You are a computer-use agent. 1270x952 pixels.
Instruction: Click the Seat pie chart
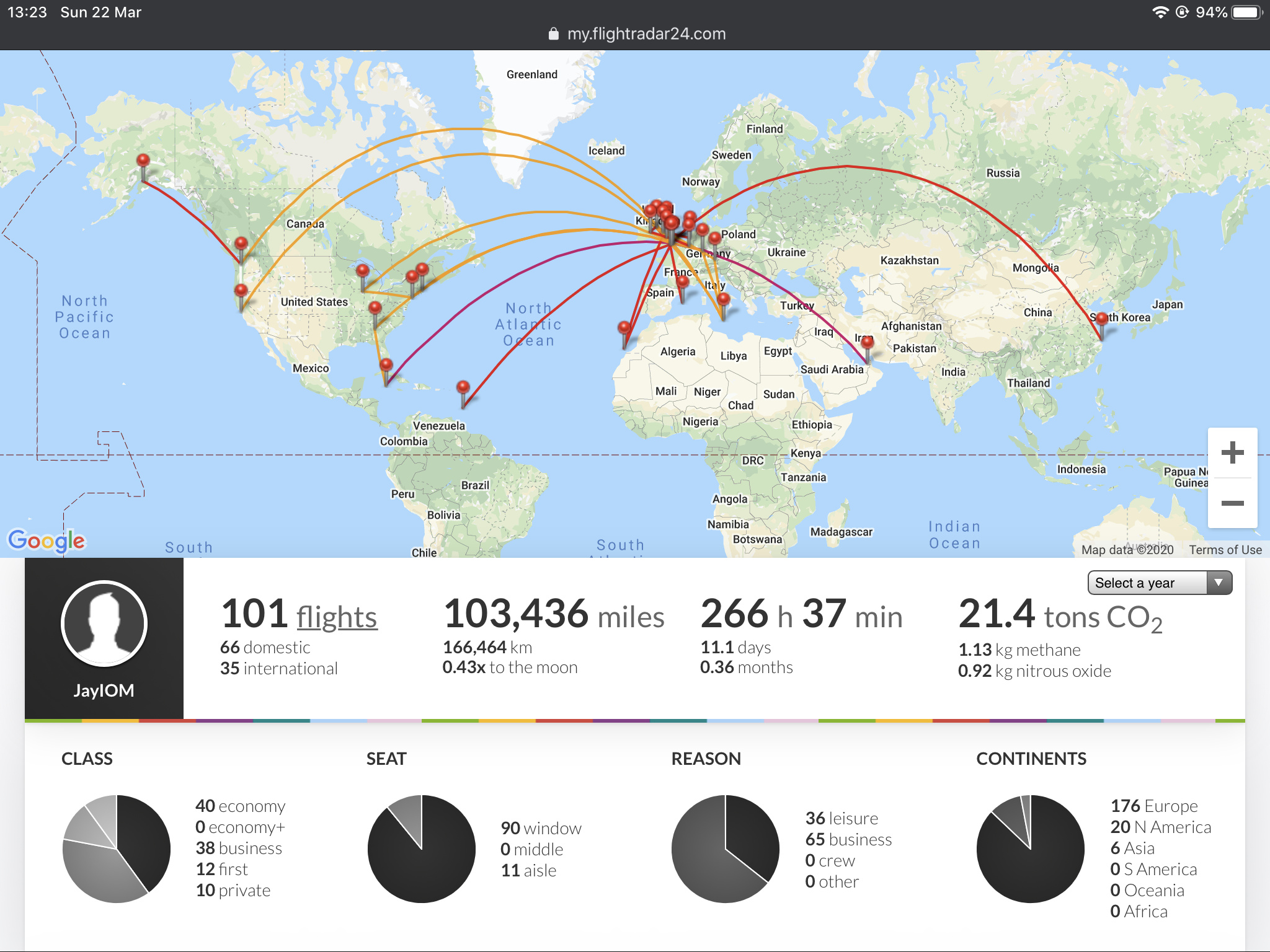pyautogui.click(x=422, y=848)
